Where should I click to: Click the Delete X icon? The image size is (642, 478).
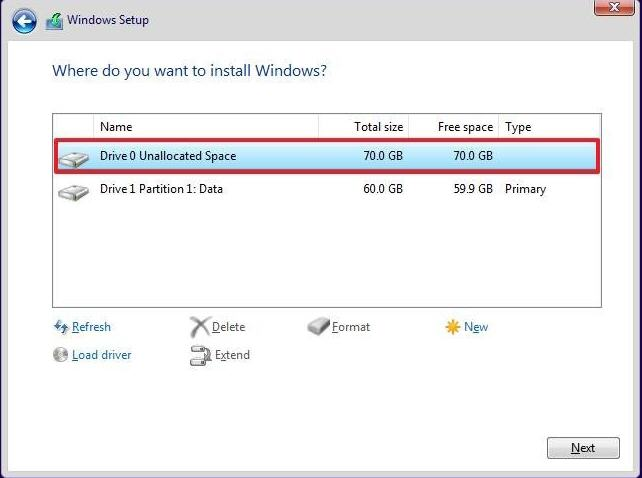tap(200, 327)
